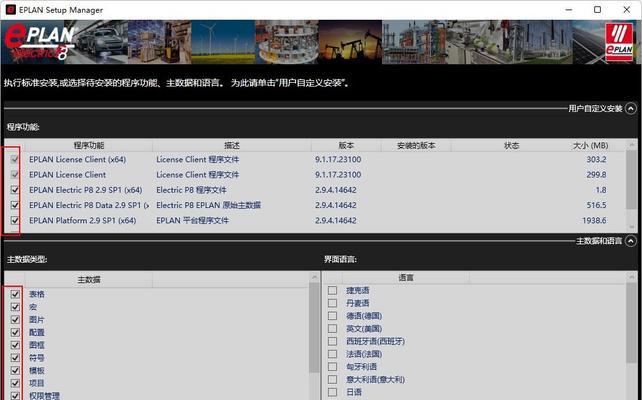Uncheck the 图片 master data checkbox
Screen dimensions: 642x400
[x=15, y=319]
